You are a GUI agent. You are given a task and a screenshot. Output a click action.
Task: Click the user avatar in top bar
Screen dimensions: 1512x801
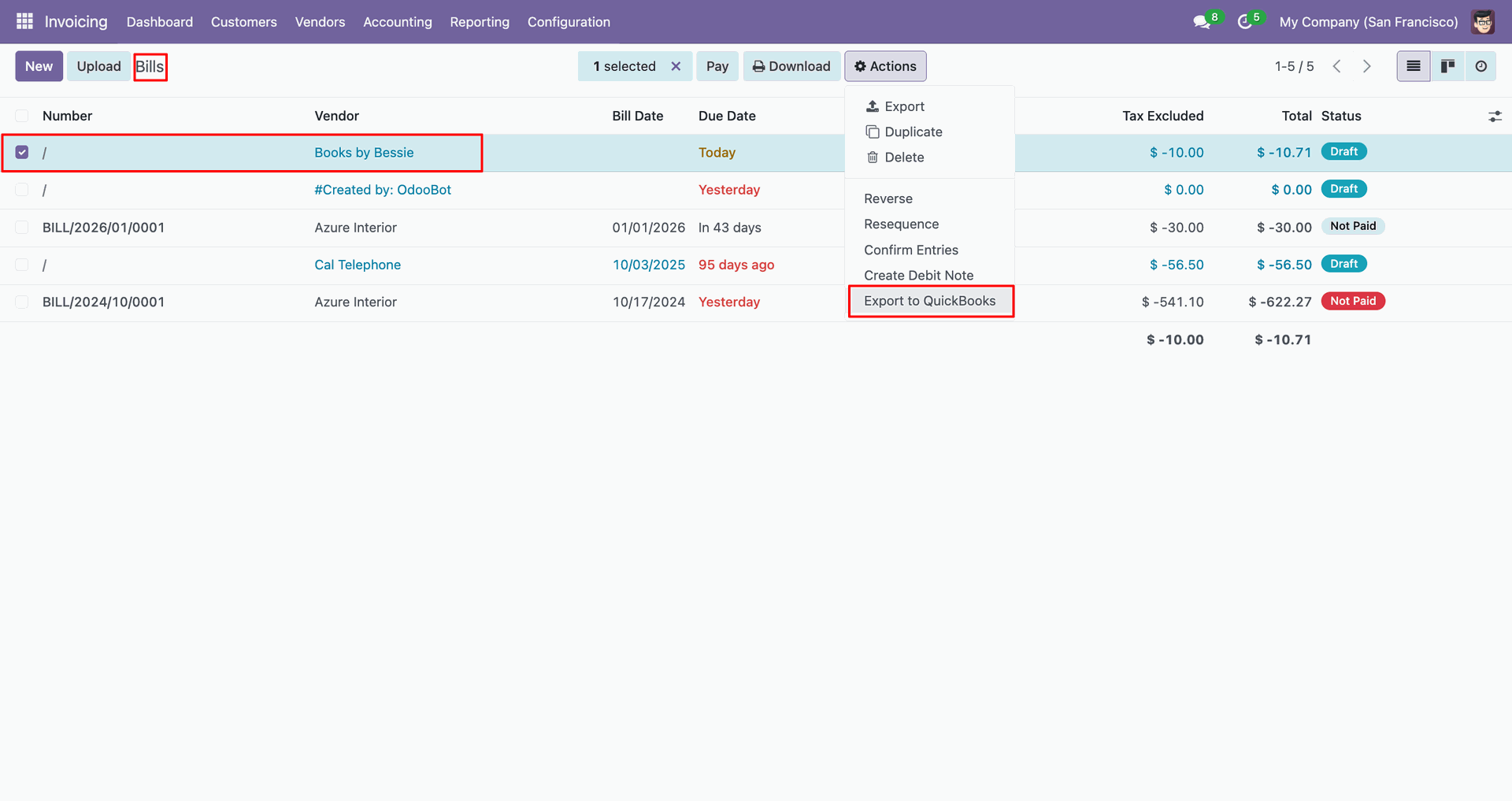[1482, 22]
